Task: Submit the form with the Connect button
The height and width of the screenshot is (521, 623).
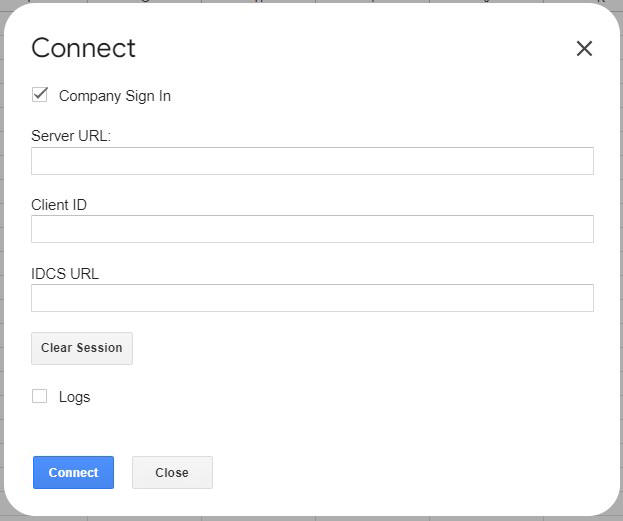Action: 73,473
